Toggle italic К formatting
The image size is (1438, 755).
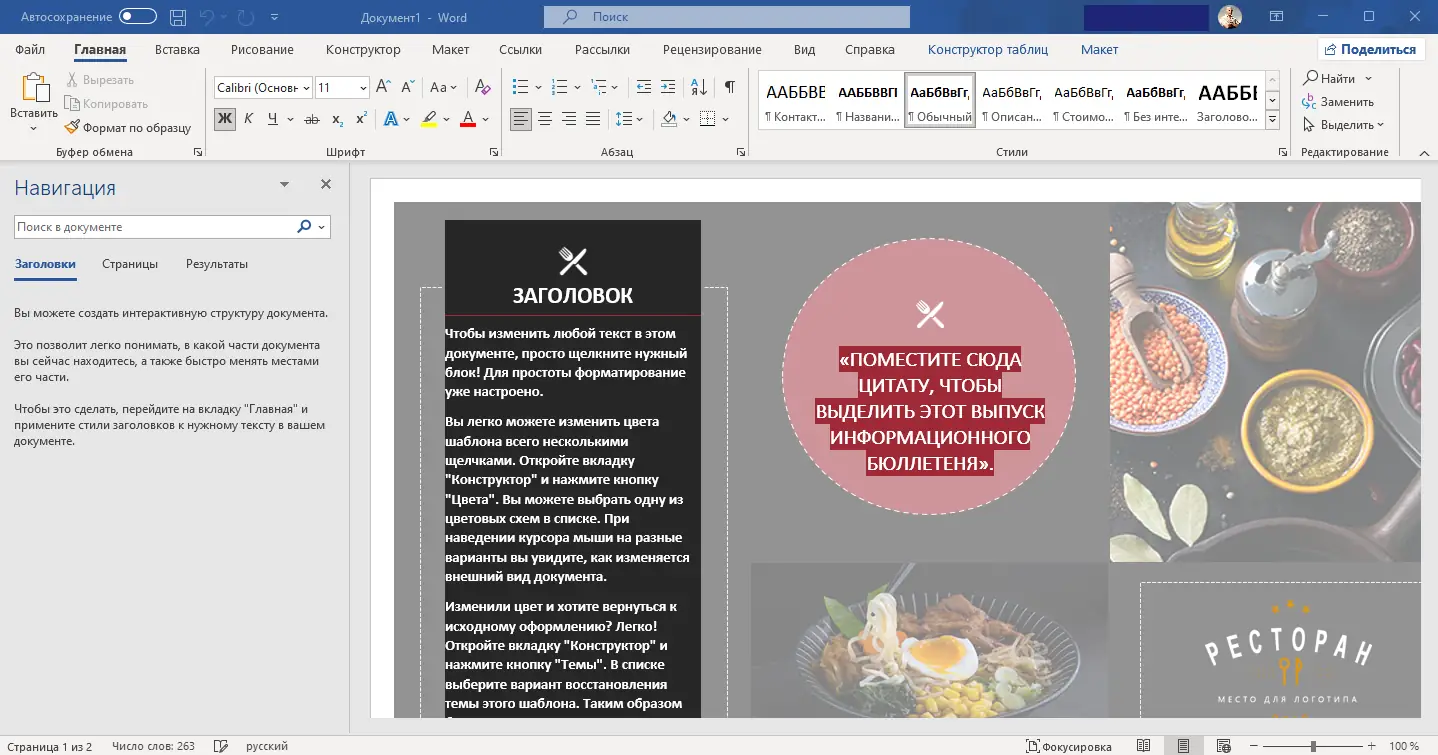click(x=248, y=119)
